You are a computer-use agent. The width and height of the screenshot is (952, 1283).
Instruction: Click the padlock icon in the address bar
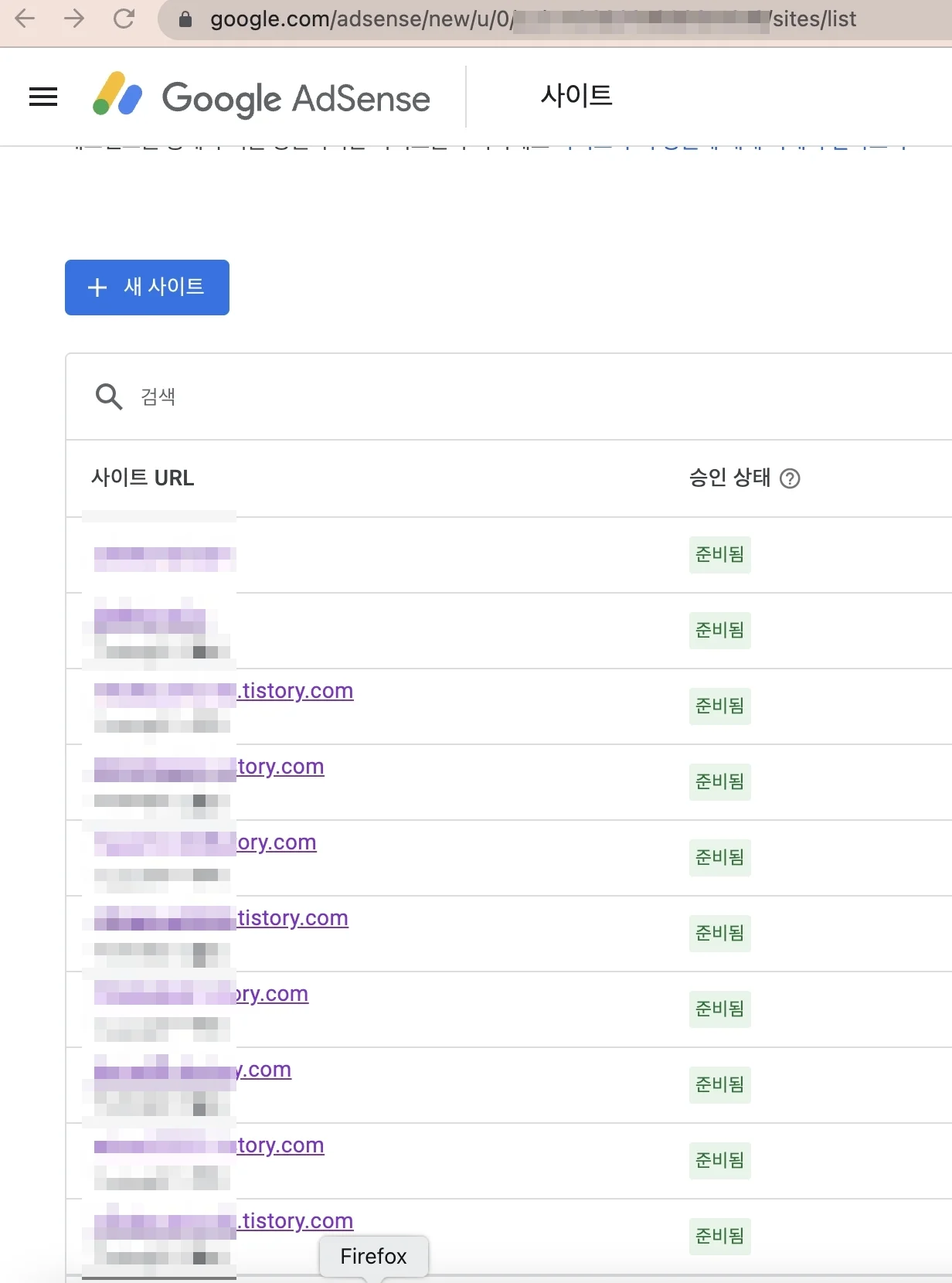coord(185,19)
